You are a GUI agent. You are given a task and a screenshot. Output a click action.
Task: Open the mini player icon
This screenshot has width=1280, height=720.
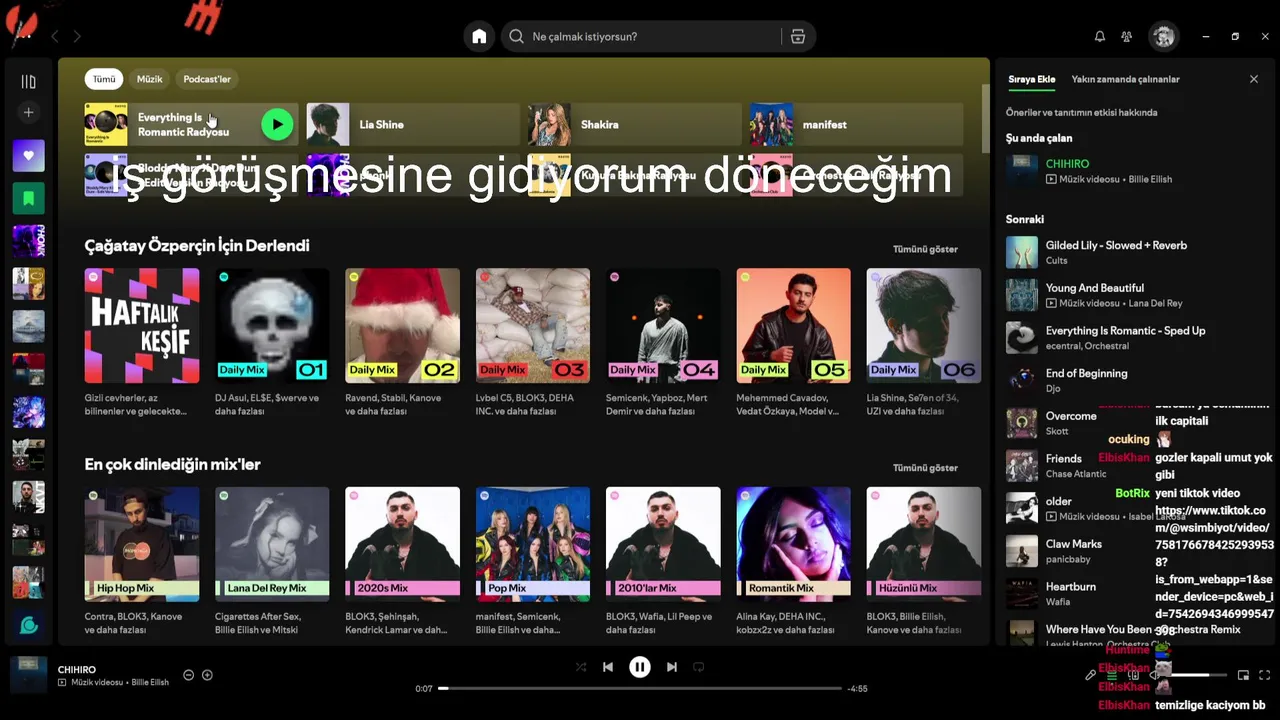click(1243, 675)
